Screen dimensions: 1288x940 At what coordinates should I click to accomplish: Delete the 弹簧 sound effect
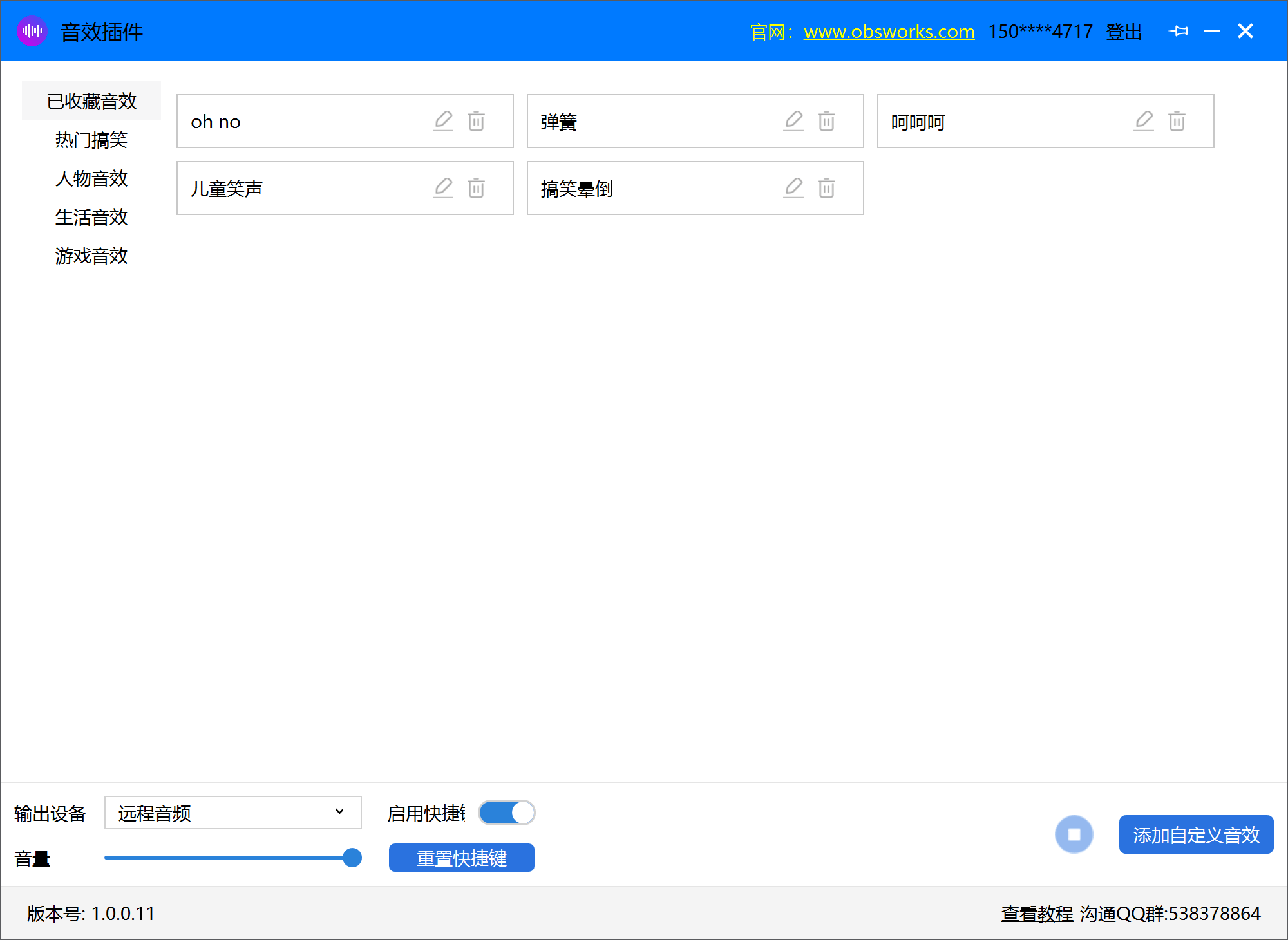827,121
